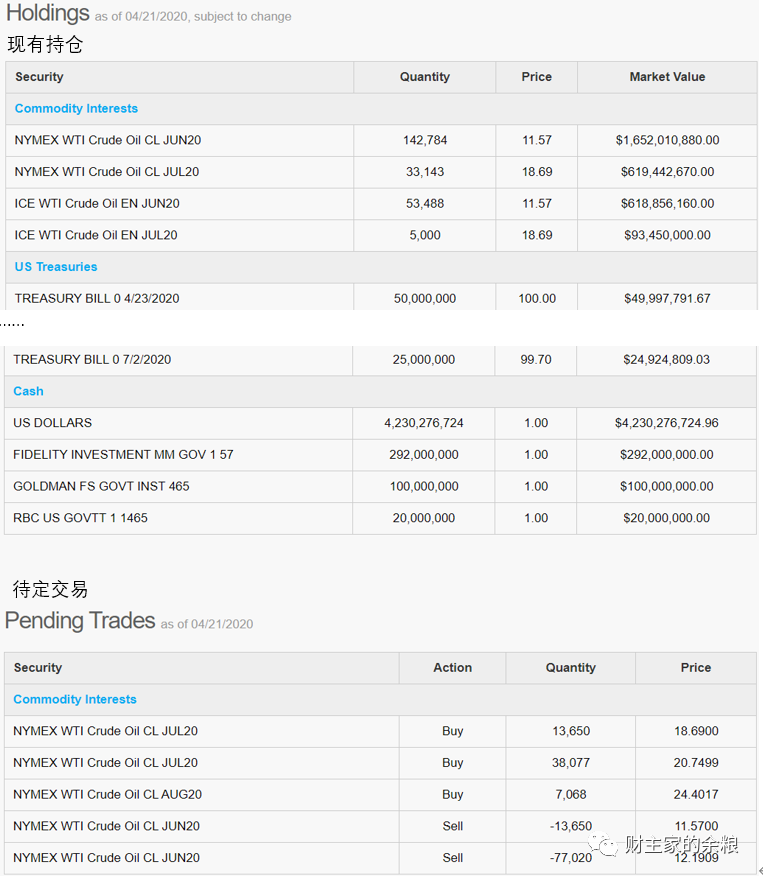The width and height of the screenshot is (763, 878).
Task: Select ICE WTI Crude Oil EN JUL20 holding
Action: tap(96, 235)
